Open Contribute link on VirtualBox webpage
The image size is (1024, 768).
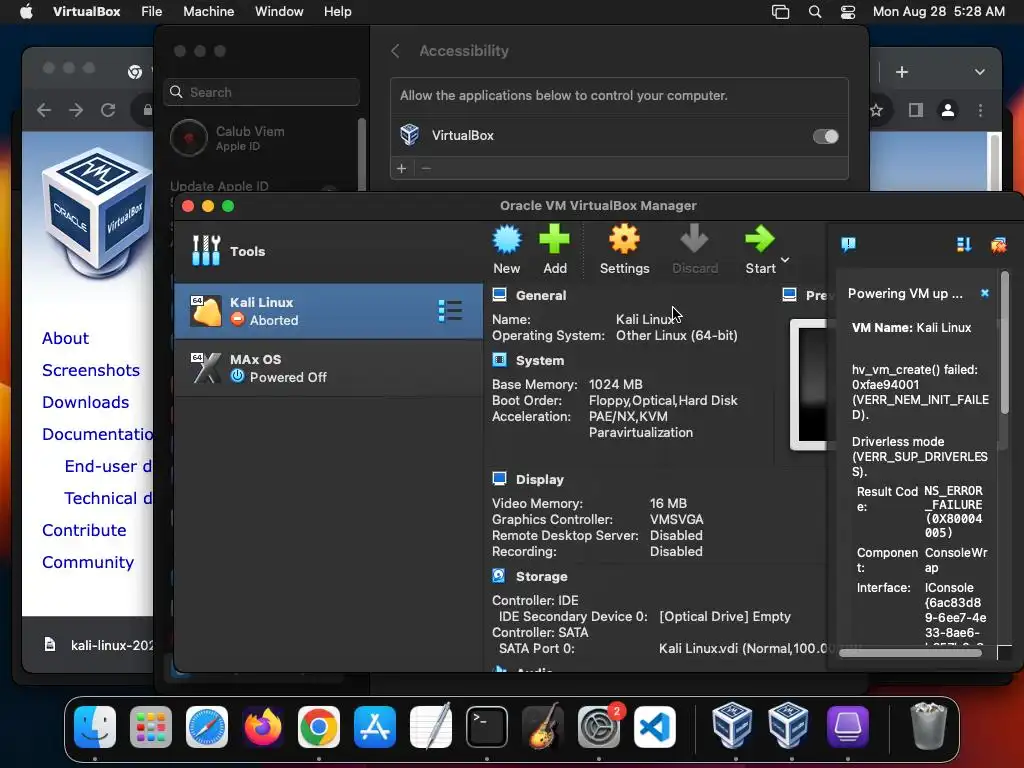point(84,530)
